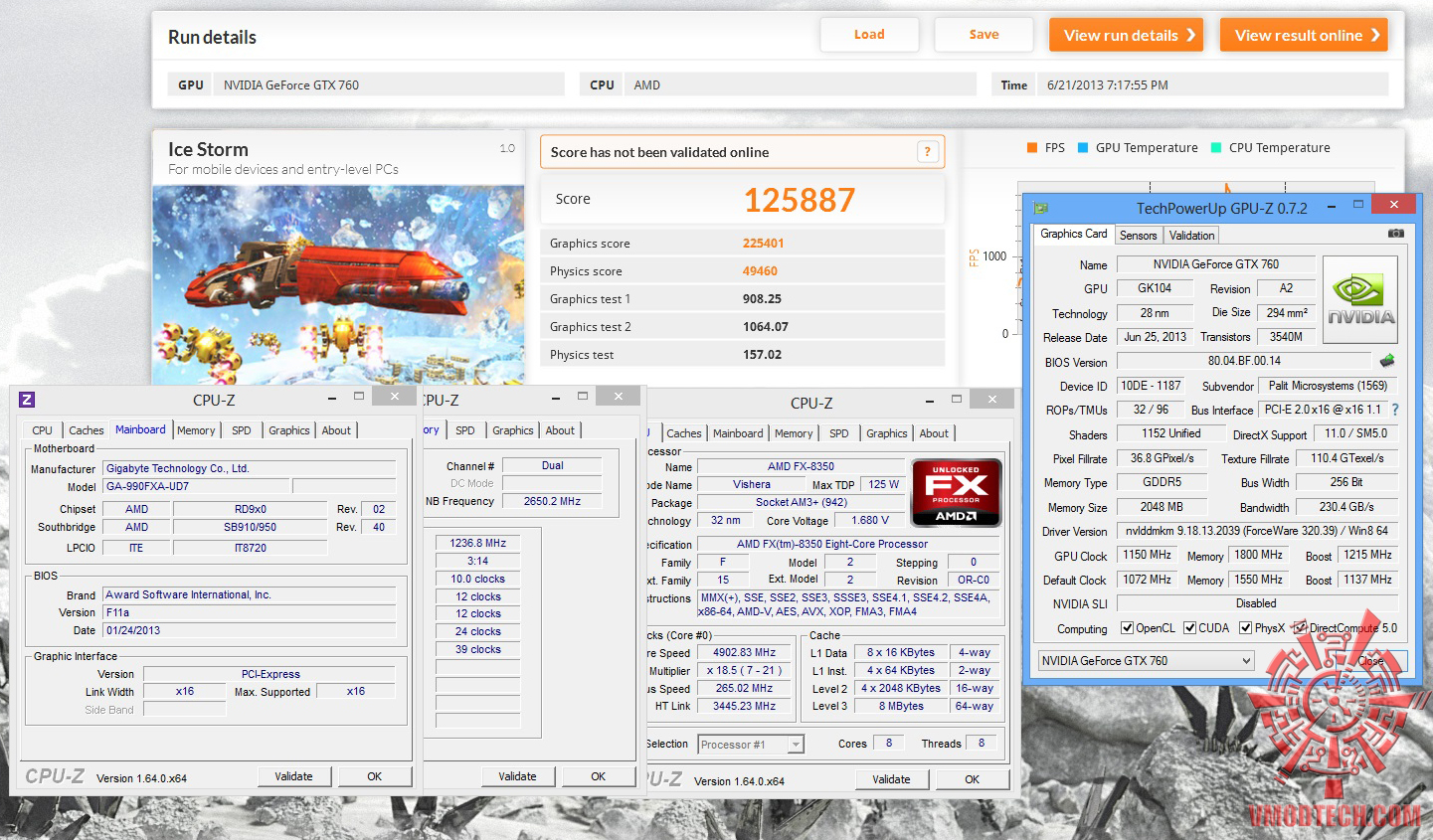Click the Core Voltage value 1.680 V
1433x840 pixels.
870,520
